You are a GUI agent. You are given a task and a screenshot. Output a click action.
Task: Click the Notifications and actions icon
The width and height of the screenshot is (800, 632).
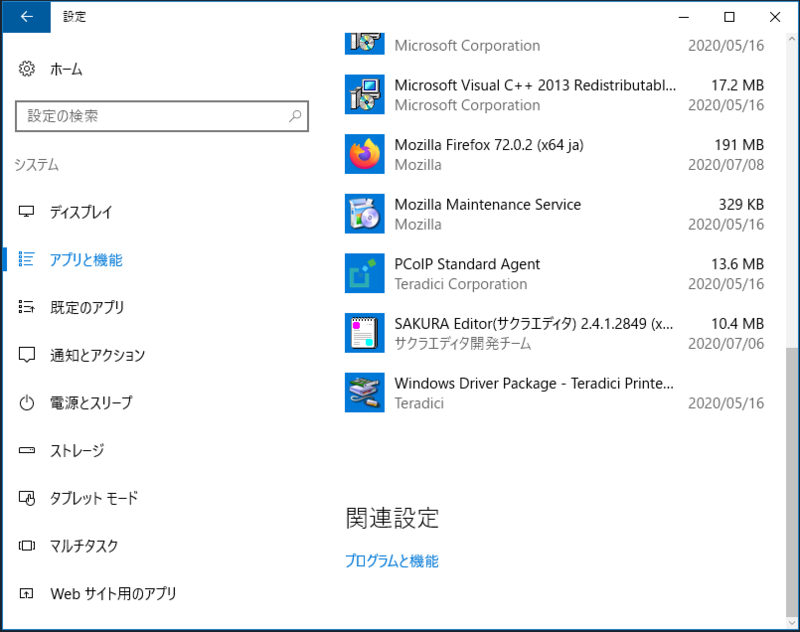pos(27,355)
